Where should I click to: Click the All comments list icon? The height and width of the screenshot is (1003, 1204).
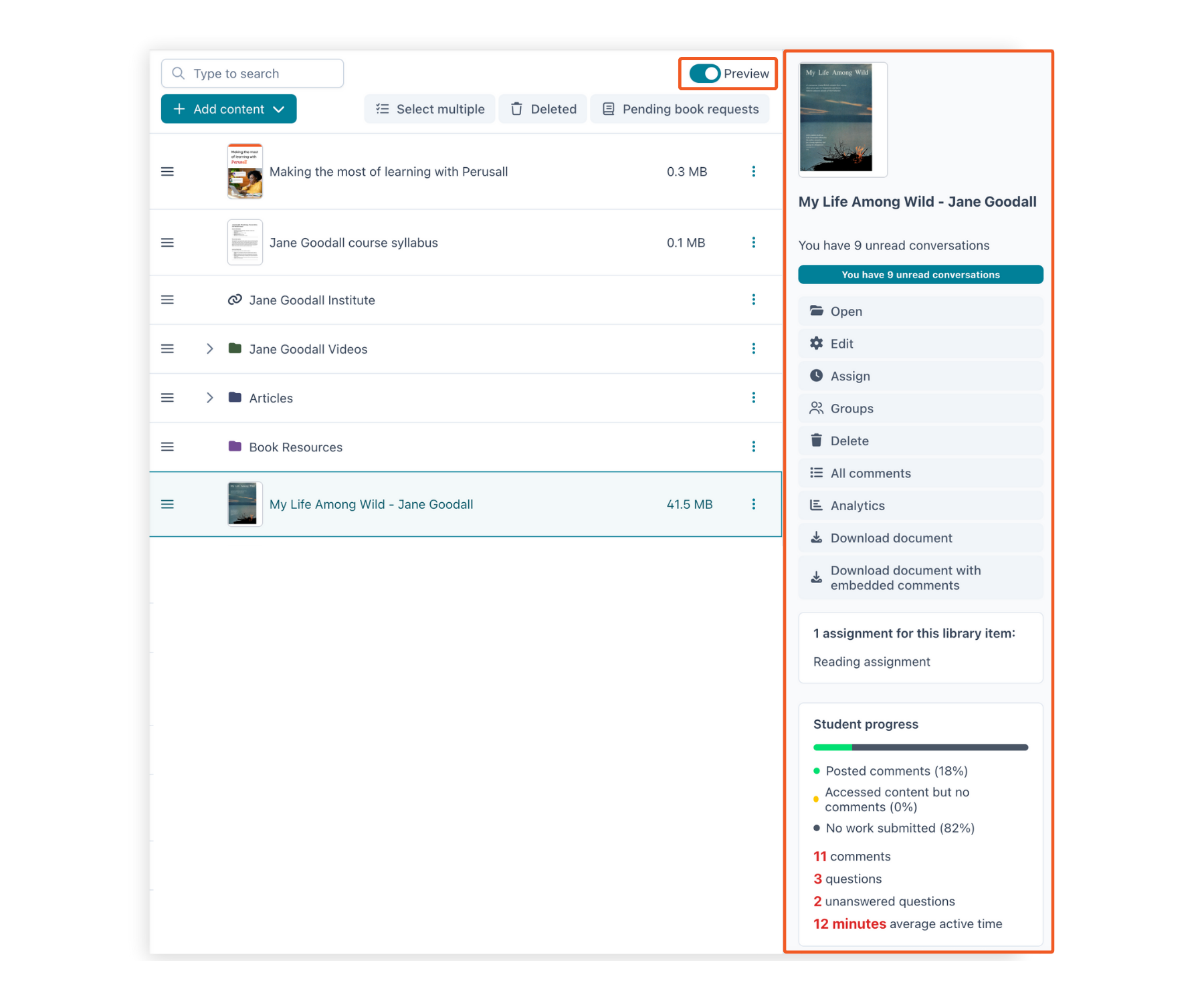pyautogui.click(x=817, y=473)
